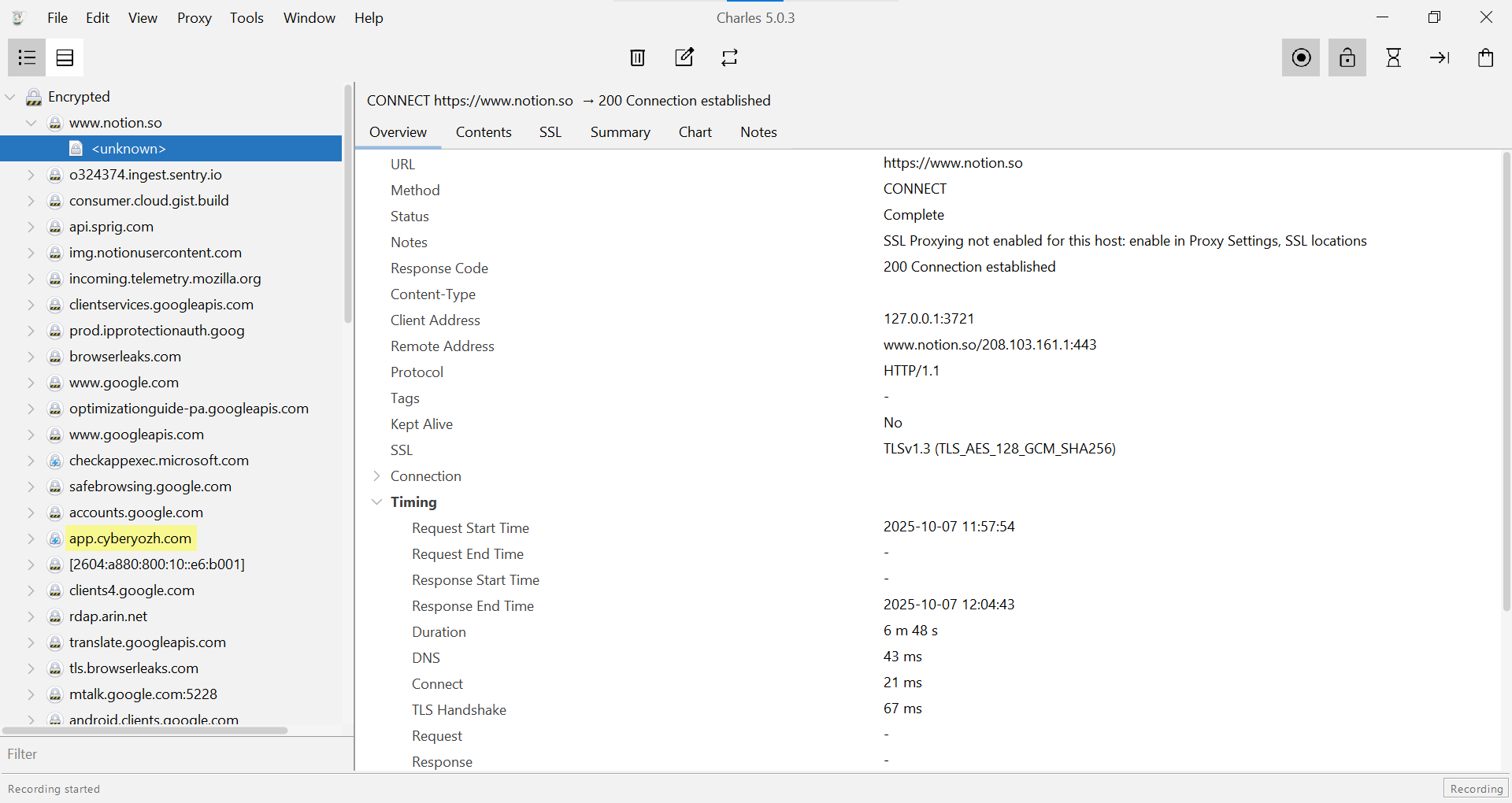Click the Repeat request icon
This screenshot has width=1512, height=803.
coord(730,57)
